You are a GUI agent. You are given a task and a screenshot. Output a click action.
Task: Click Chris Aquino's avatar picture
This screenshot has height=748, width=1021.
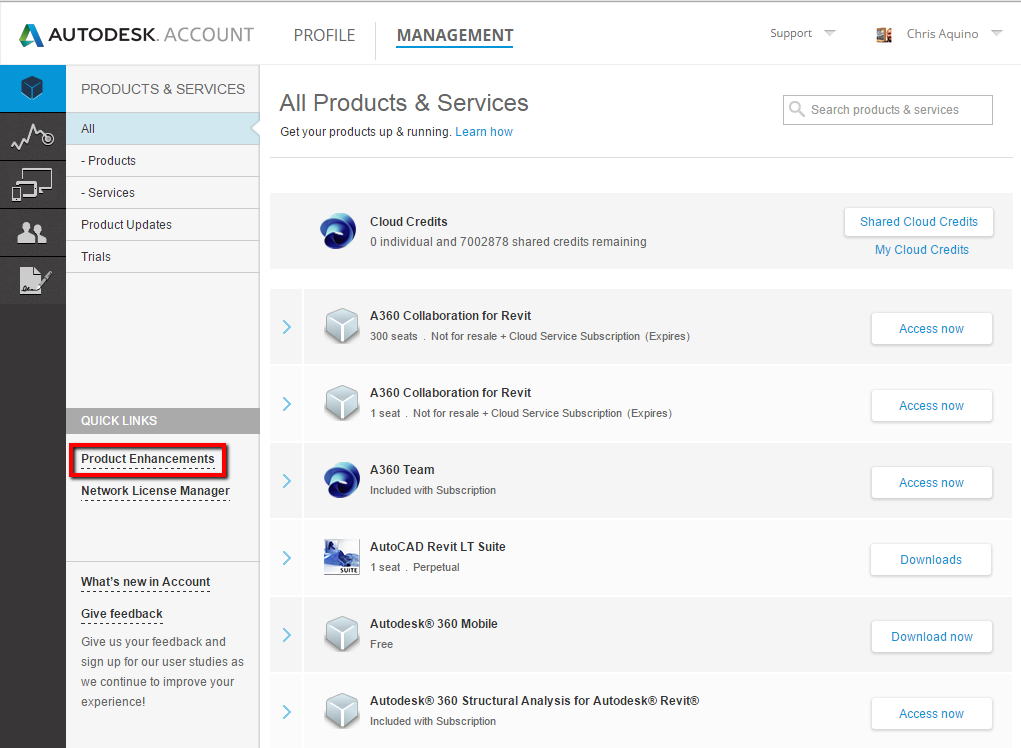click(884, 35)
